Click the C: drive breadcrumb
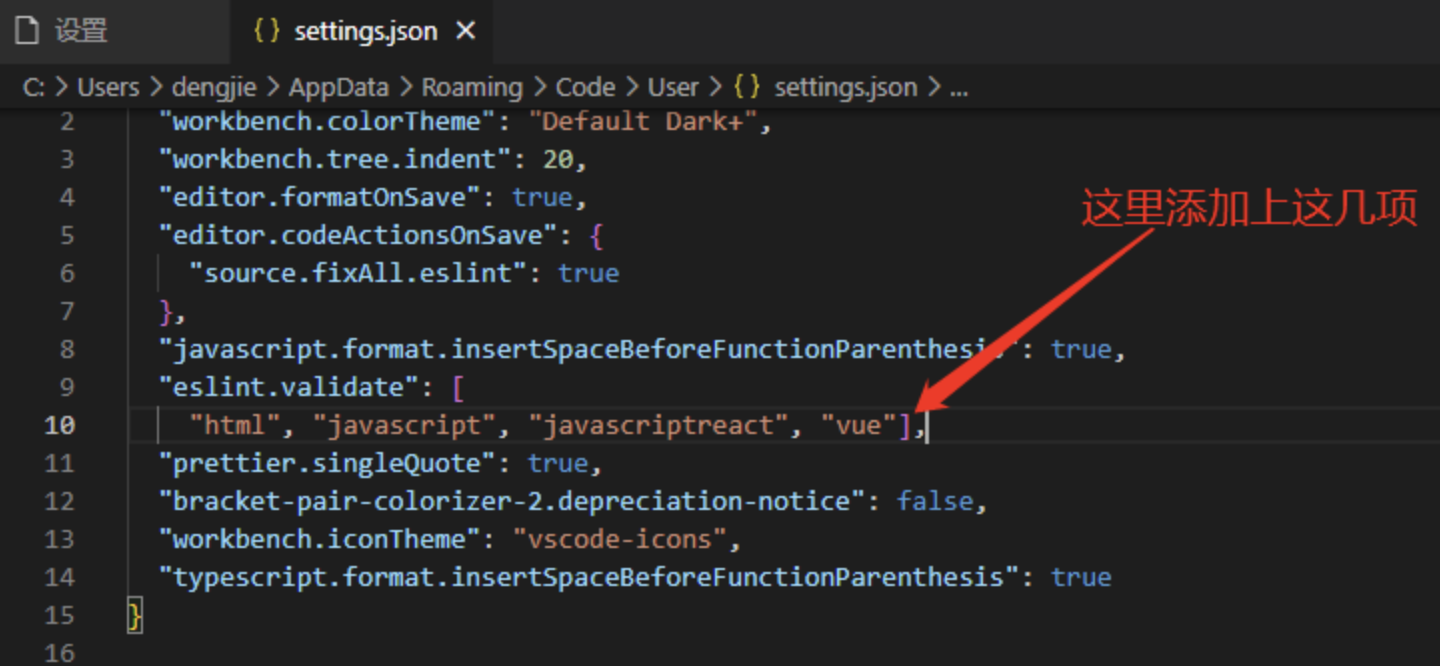 pos(34,88)
